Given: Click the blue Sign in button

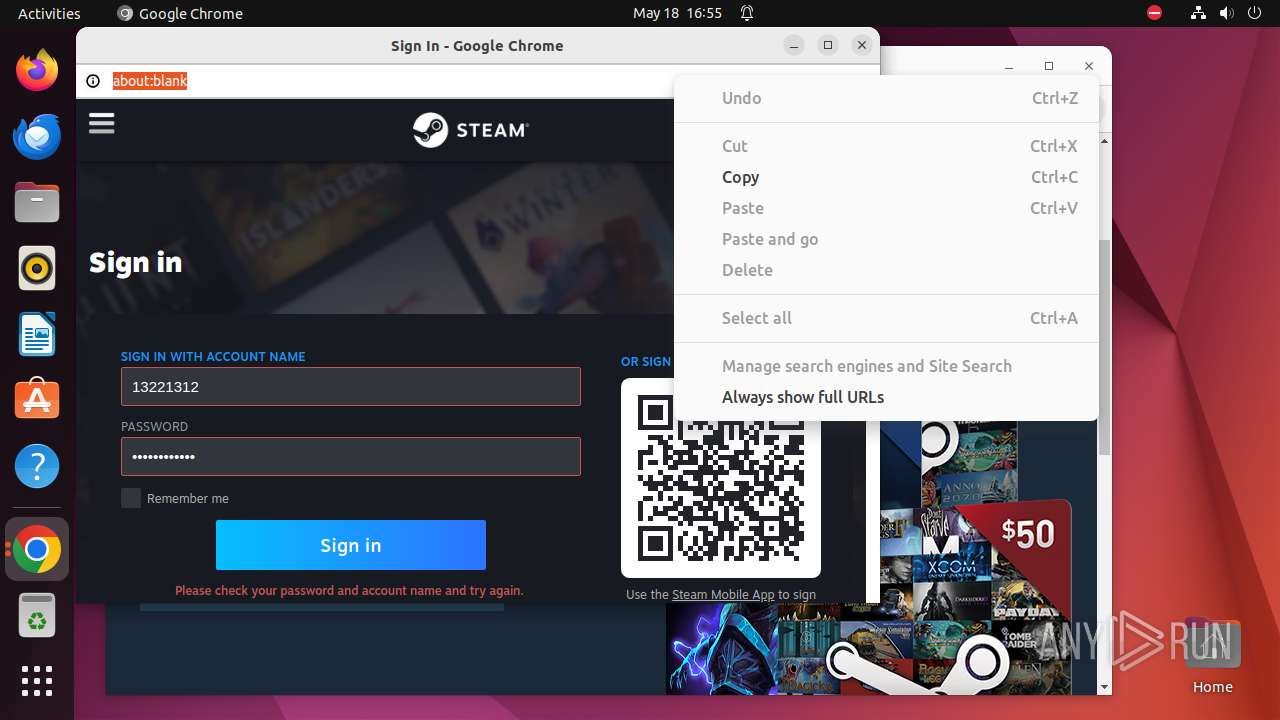Looking at the screenshot, I should click(351, 545).
